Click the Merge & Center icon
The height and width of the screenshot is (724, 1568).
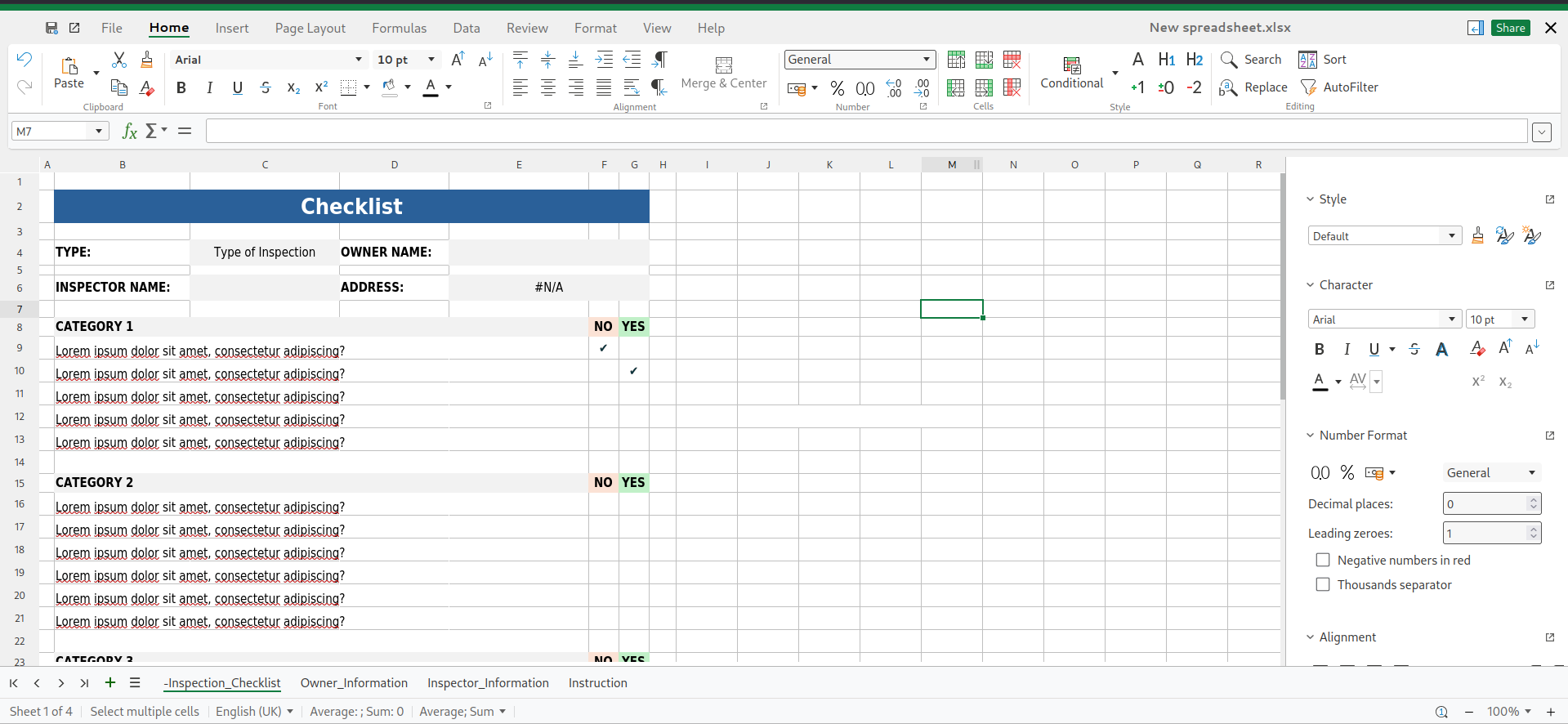pos(723,65)
